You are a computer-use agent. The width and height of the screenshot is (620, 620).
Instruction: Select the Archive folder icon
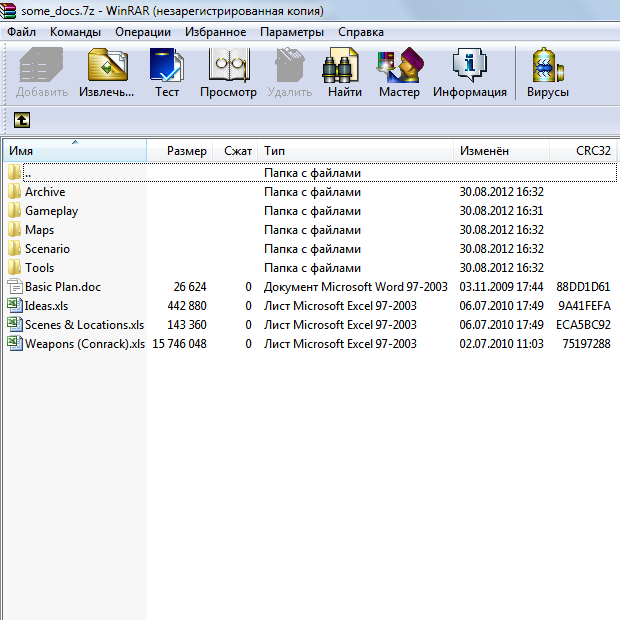[15, 192]
